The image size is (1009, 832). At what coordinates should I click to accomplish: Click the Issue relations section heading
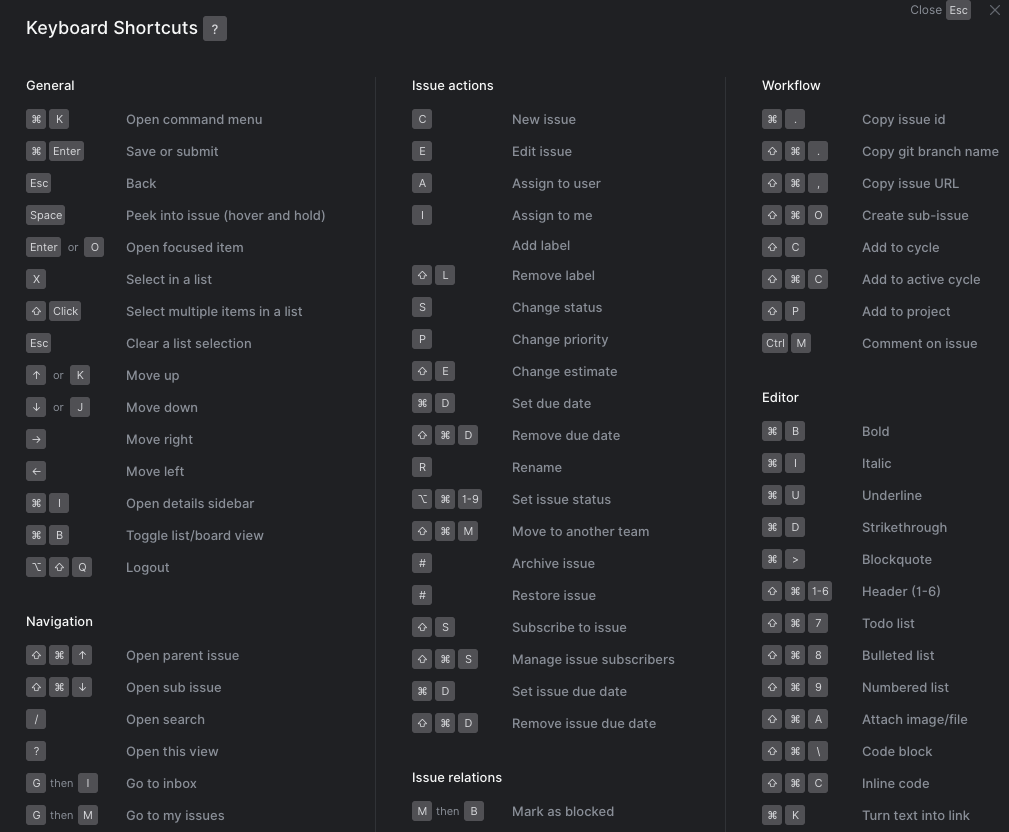pyautogui.click(x=457, y=777)
